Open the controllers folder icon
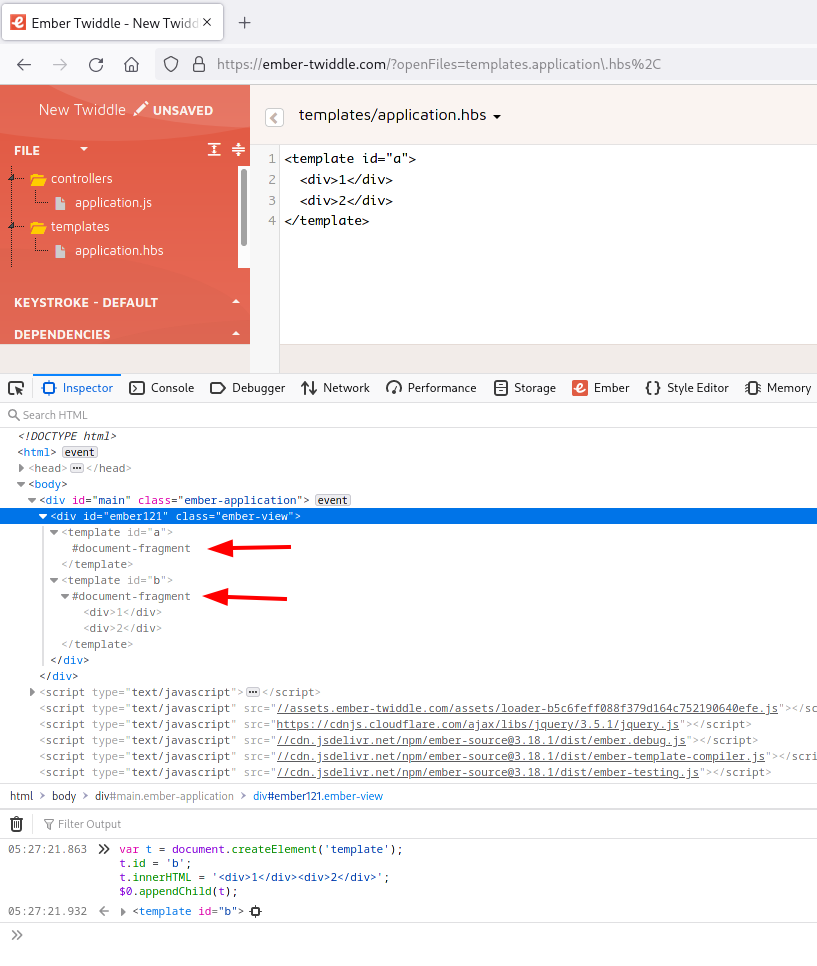This screenshot has height=966, width=817. tap(38, 179)
